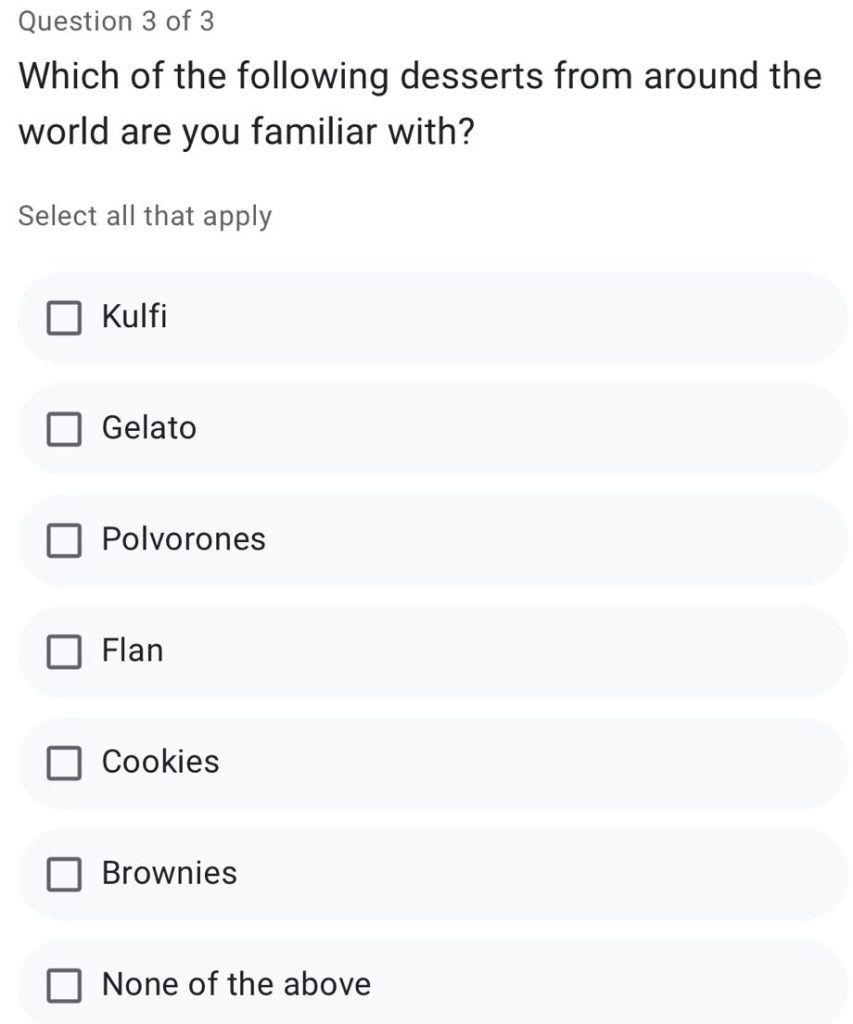Click the desserts question heading text

(x=420, y=103)
